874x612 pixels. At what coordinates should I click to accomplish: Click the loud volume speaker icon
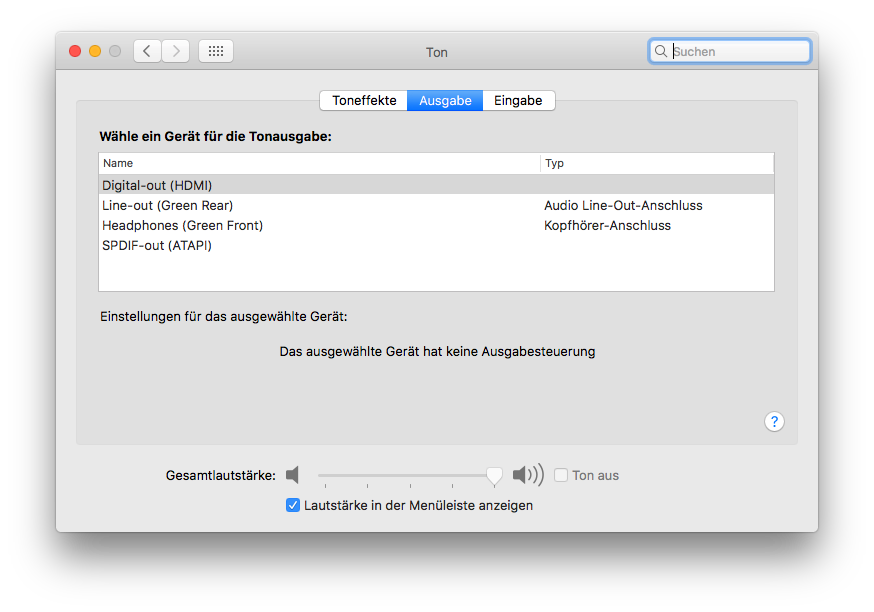coord(528,475)
